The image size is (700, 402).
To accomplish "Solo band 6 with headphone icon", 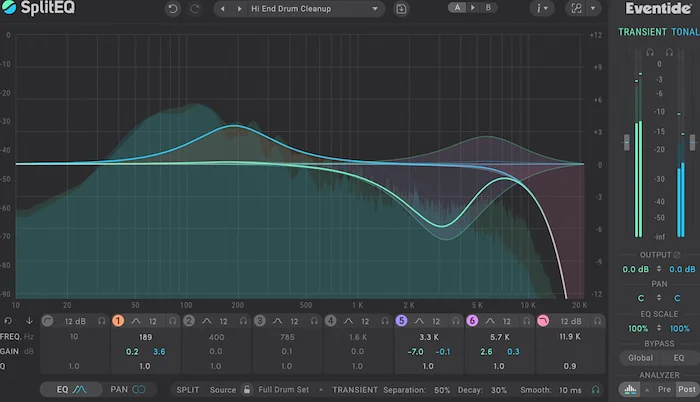I will (x=527, y=321).
